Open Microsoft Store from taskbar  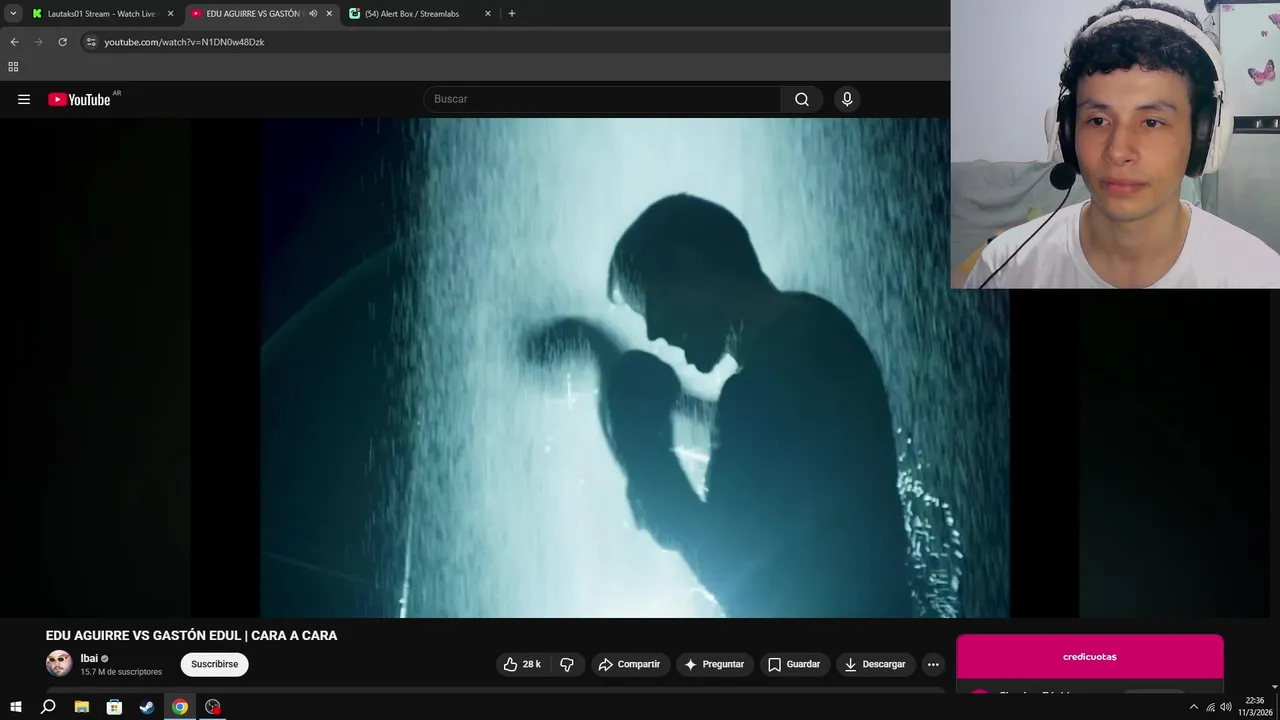114,707
